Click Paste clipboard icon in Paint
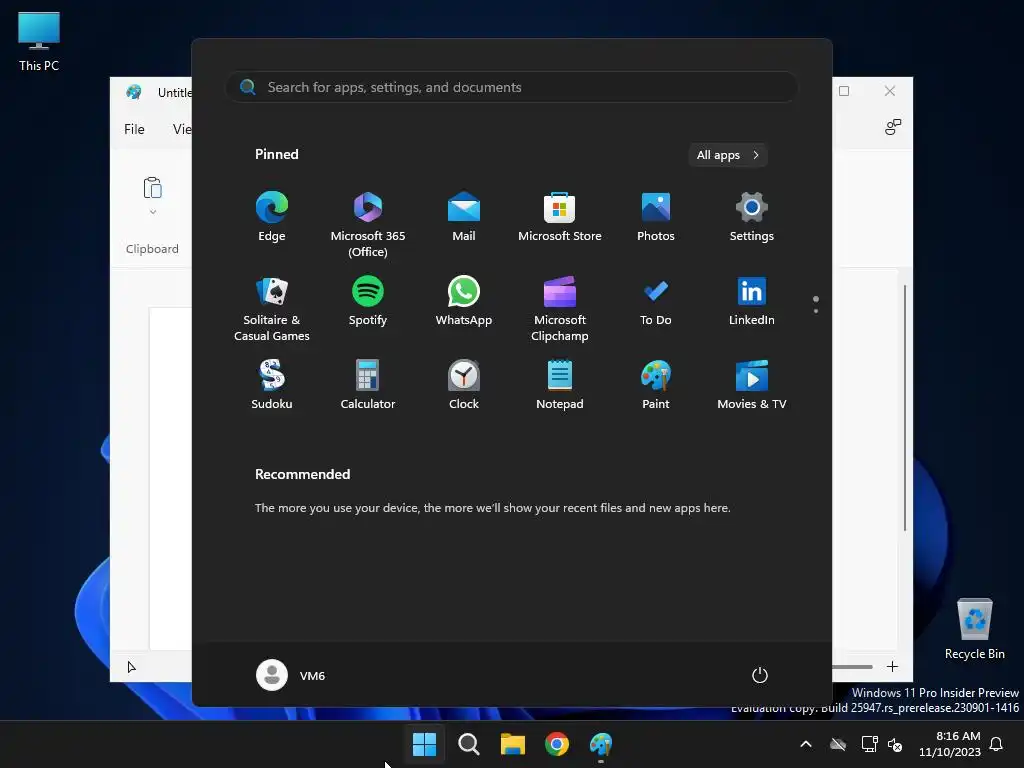1024x768 pixels. [152, 188]
